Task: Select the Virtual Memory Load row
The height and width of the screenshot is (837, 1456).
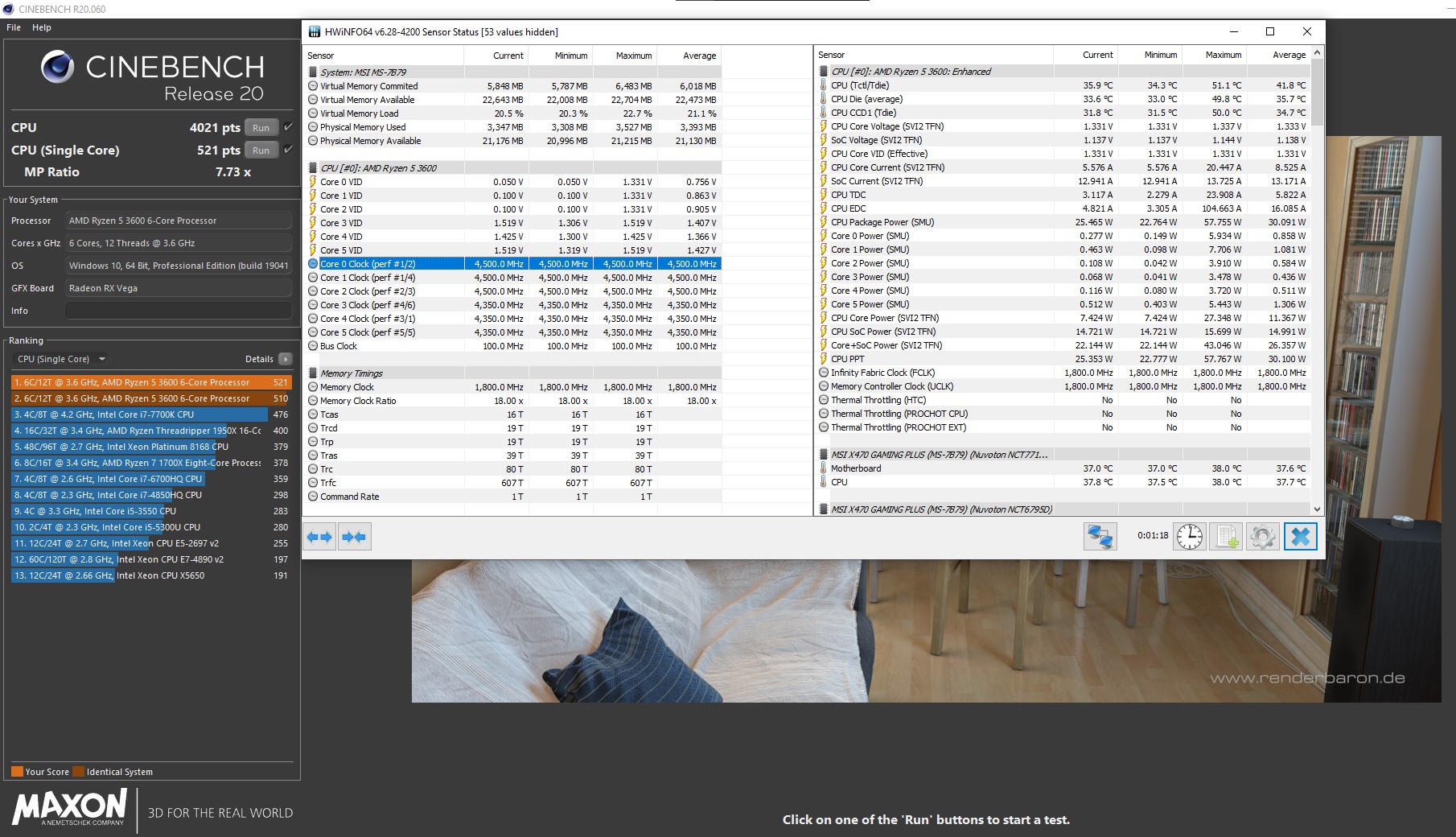Action: (512, 113)
